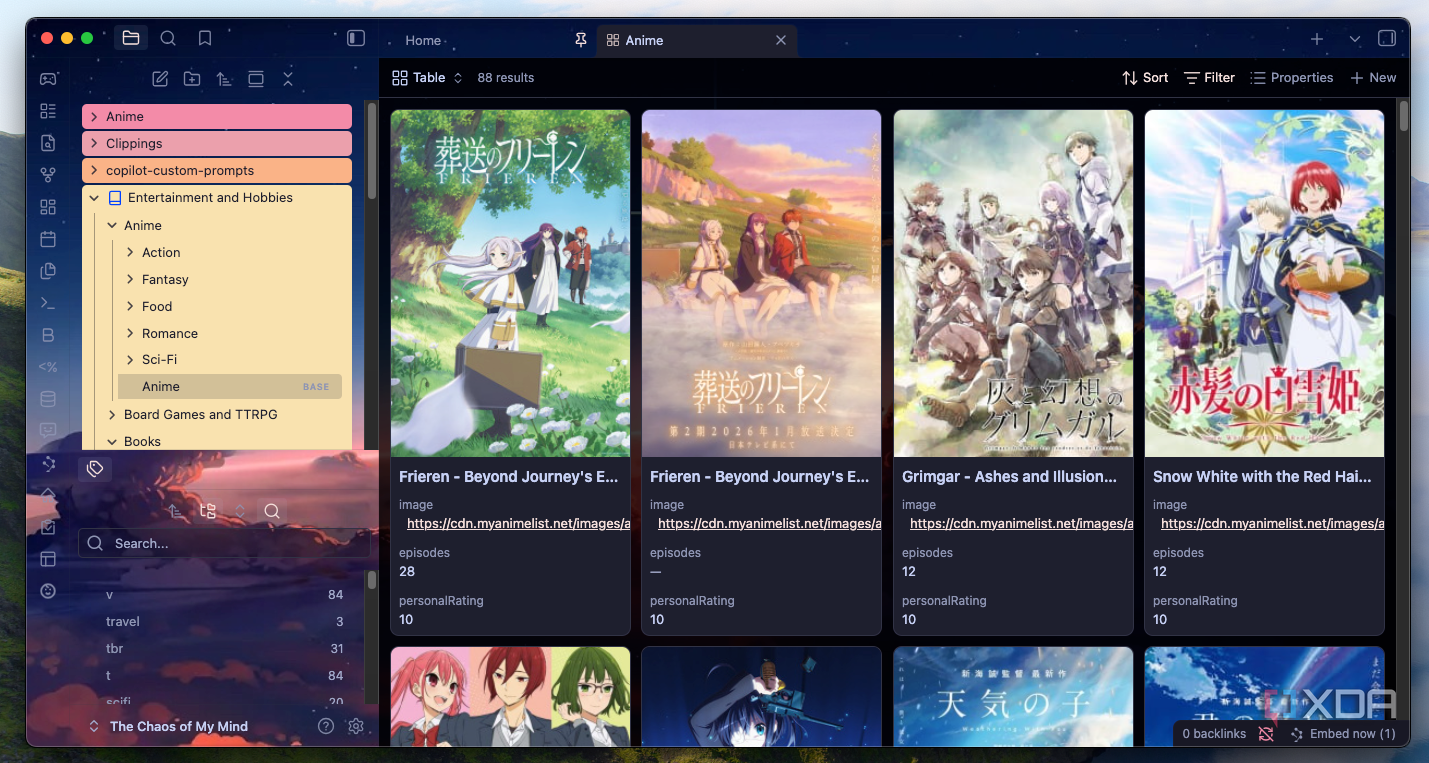The height and width of the screenshot is (763, 1429).
Task: Open the command palette terminal icon
Action: [48, 303]
